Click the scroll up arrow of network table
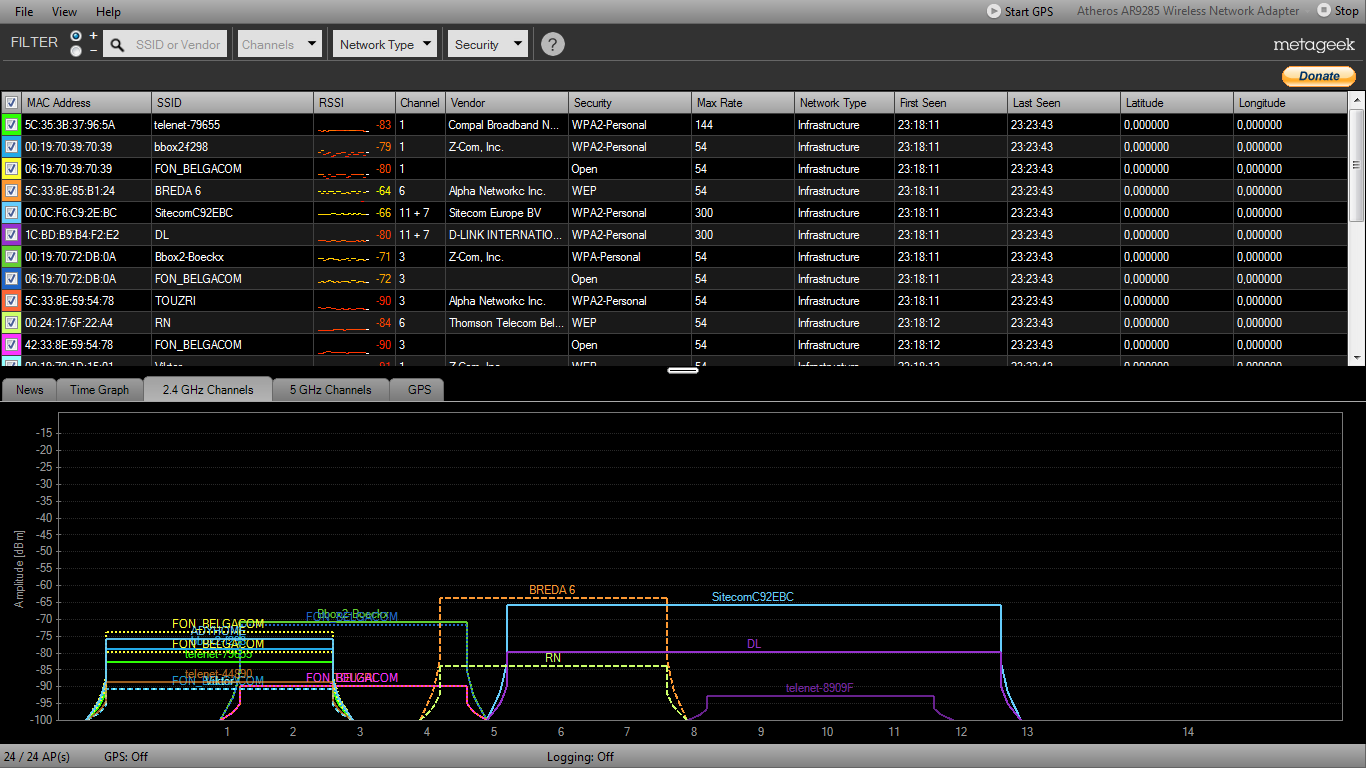This screenshot has width=1366, height=768. click(1357, 100)
